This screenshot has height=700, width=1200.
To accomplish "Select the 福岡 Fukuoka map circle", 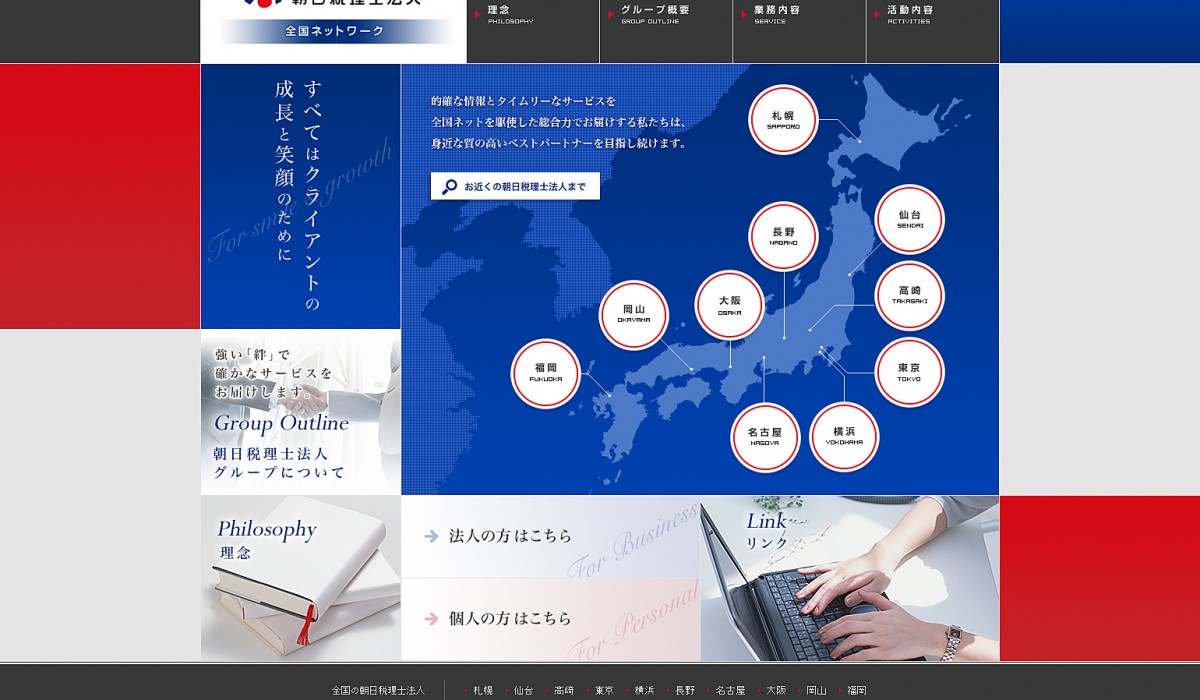I will pyautogui.click(x=546, y=373).
